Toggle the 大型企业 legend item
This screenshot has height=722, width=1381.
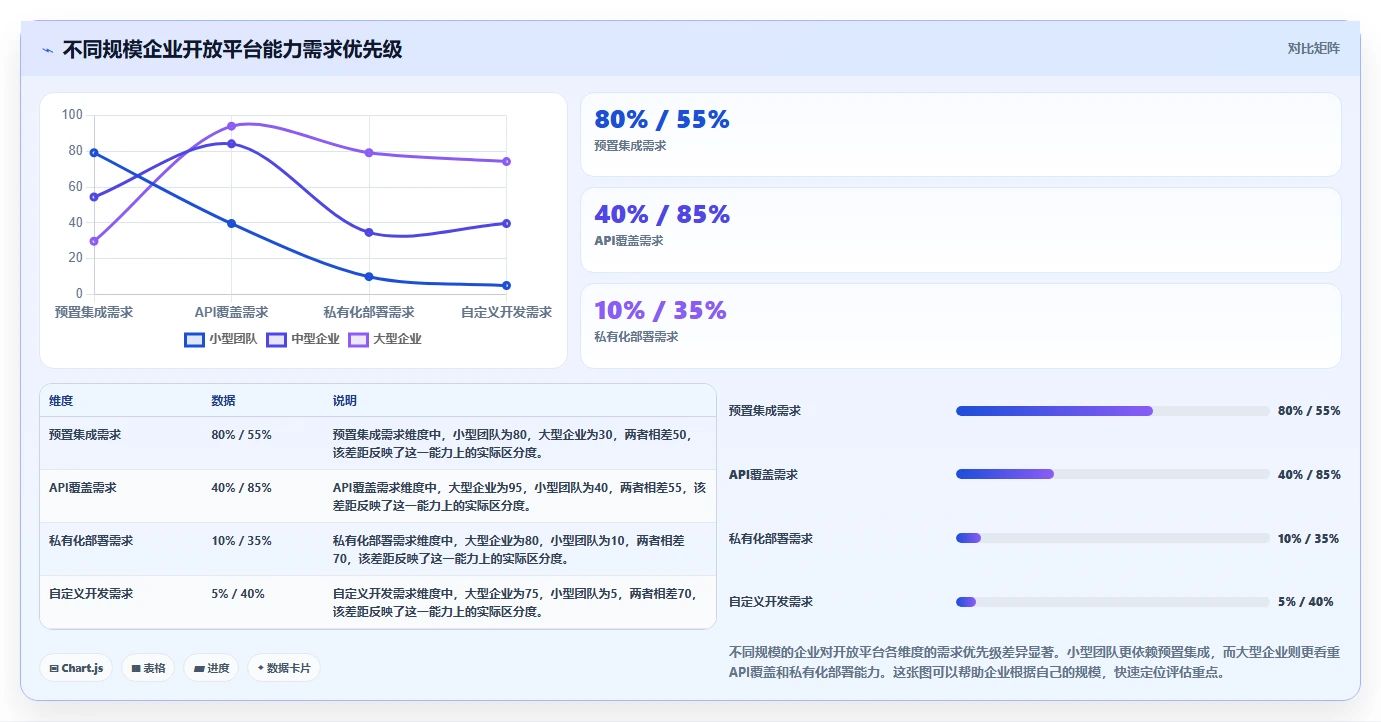(x=385, y=339)
